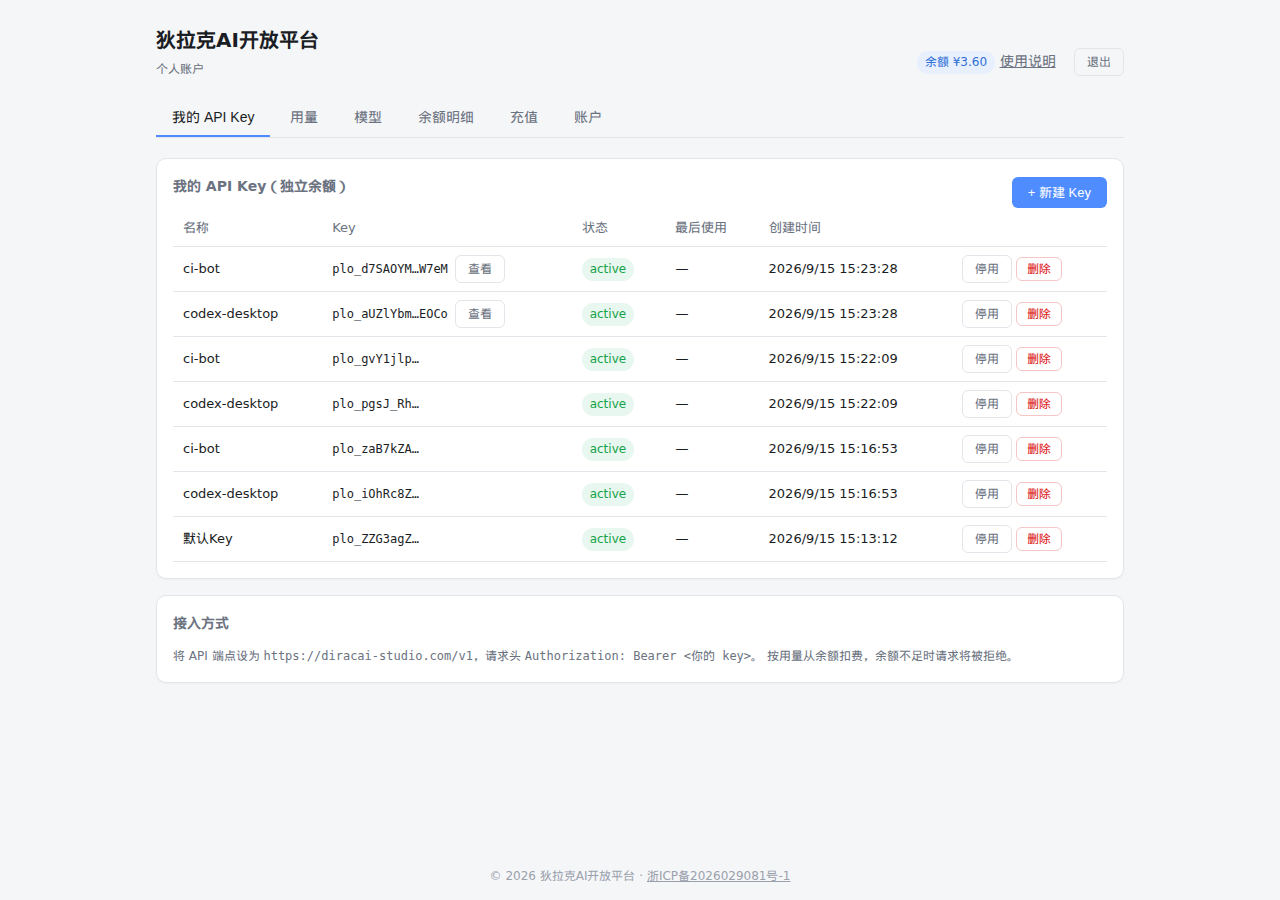This screenshot has width=1280, height=900.
Task: Open the 模型 tab
Action: [x=368, y=117]
